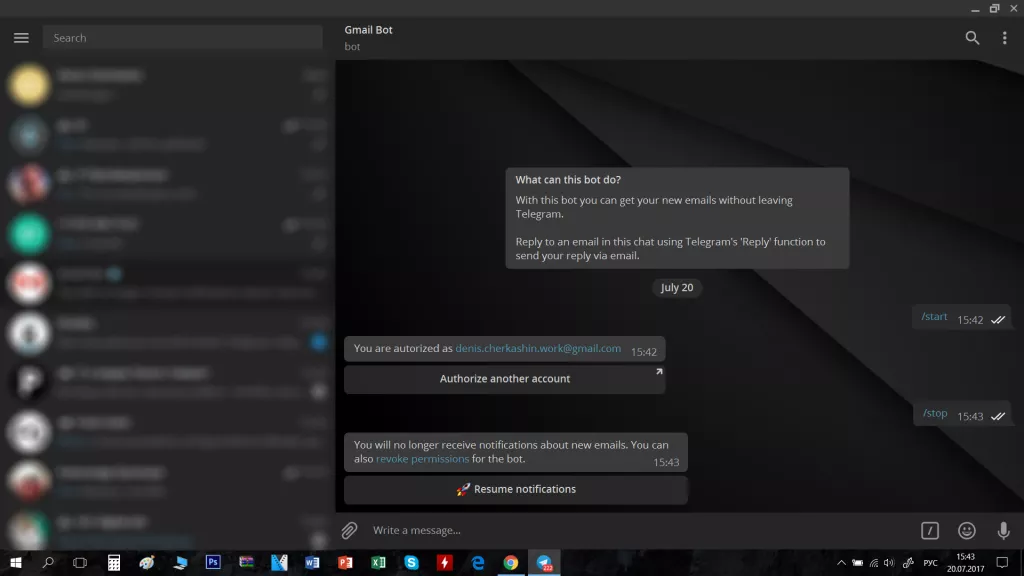Open Excel from the taskbar
This screenshot has height=576, width=1024.
point(378,563)
